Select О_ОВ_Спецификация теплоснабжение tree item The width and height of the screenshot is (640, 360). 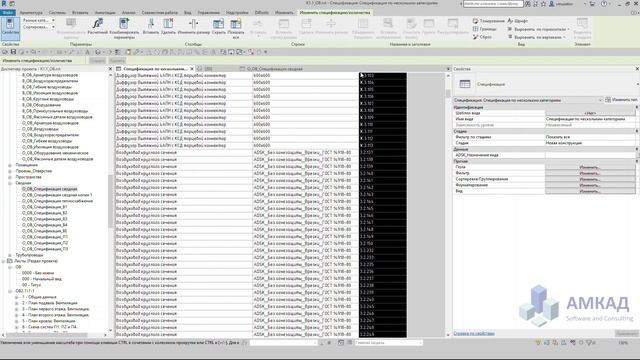point(58,201)
